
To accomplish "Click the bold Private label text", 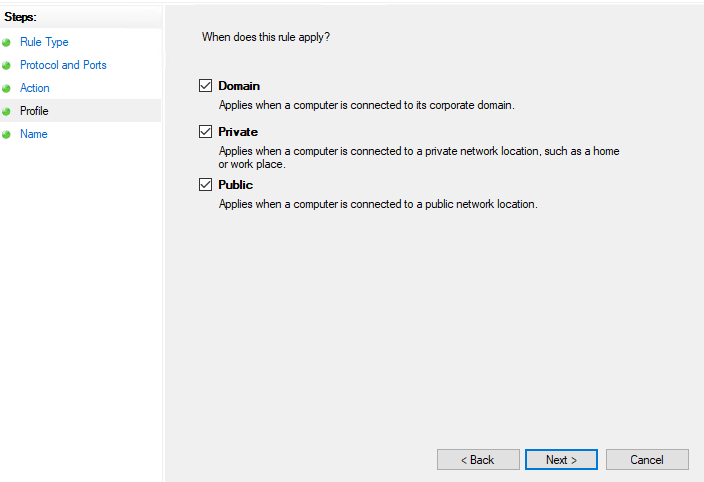I will pos(238,132).
